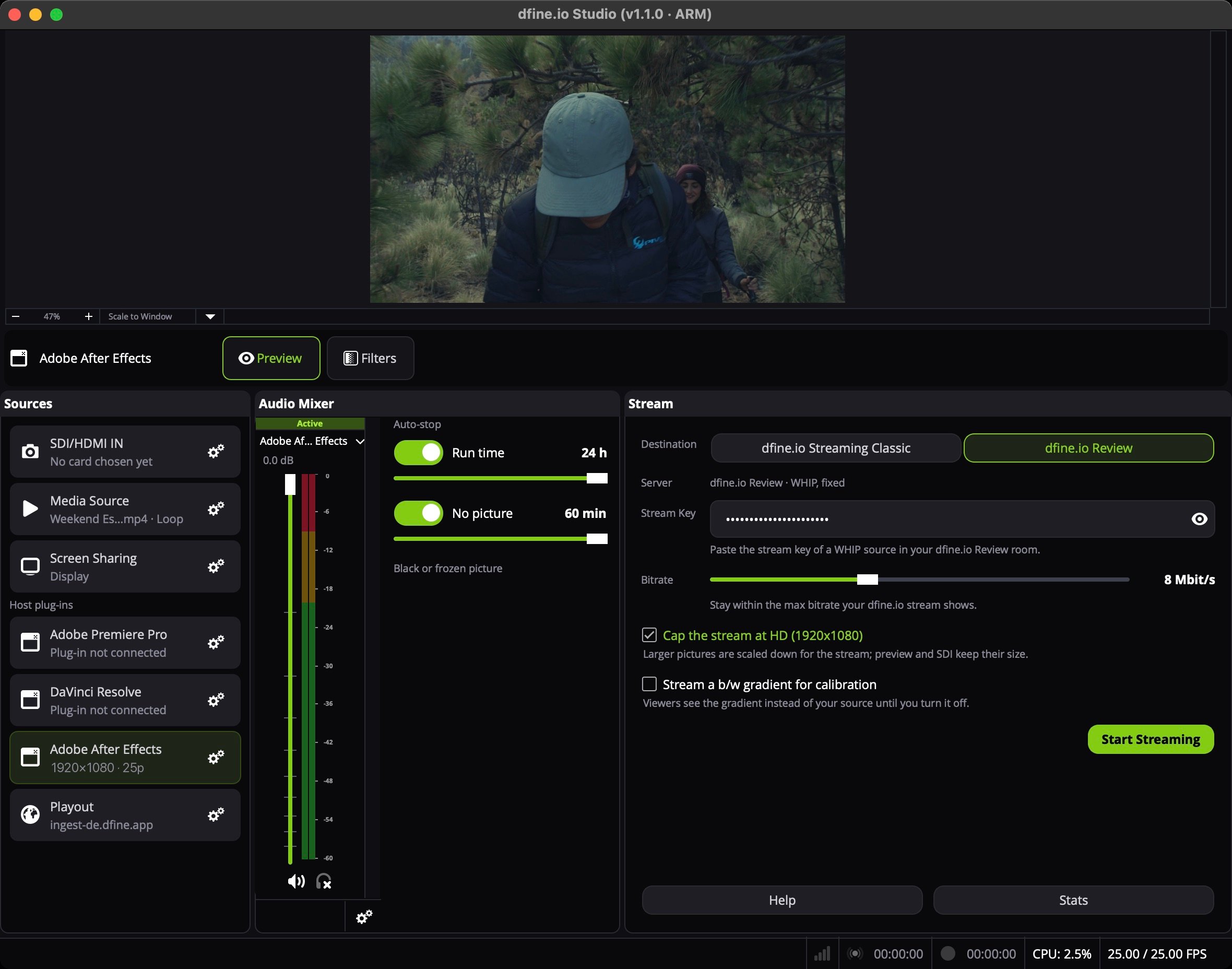Viewport: 1232px width, 969px height.
Task: Click into the Stream Key input field
Action: [962, 519]
